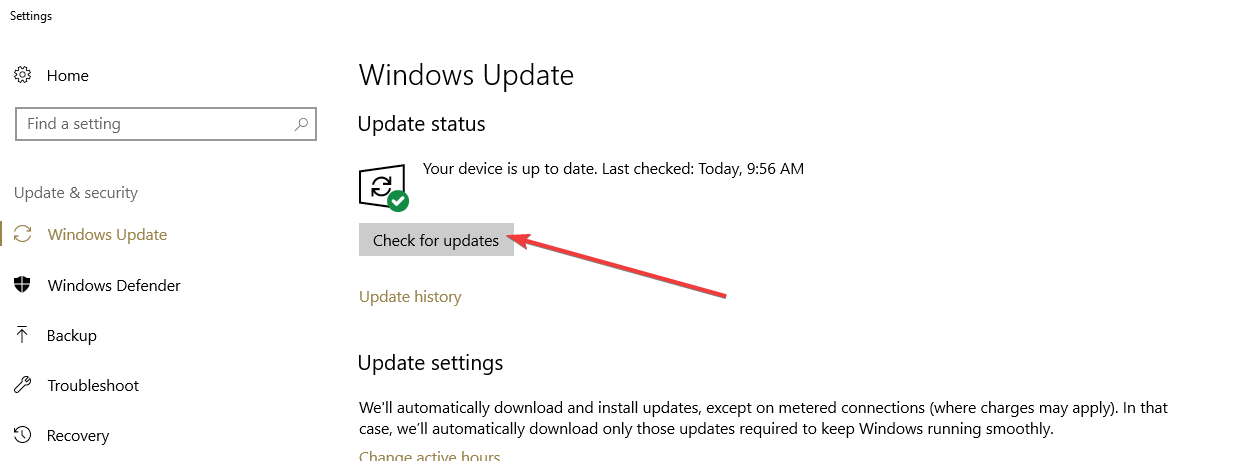
Task: Open the Recovery settings label
Action: coord(78,436)
